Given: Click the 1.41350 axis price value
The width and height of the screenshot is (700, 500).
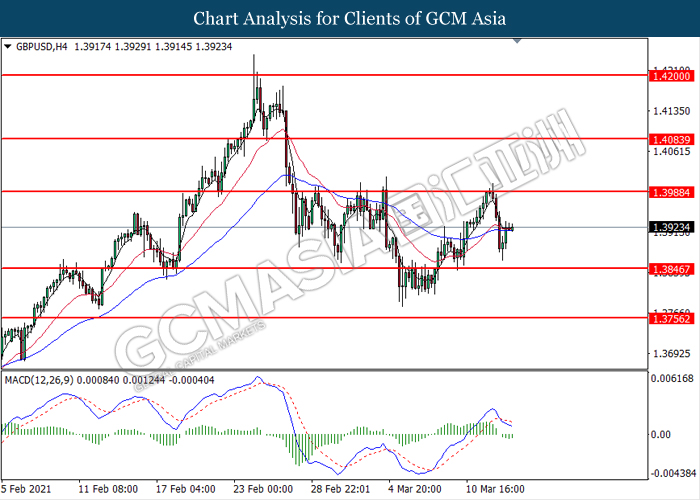Looking at the screenshot, I should click(671, 111).
